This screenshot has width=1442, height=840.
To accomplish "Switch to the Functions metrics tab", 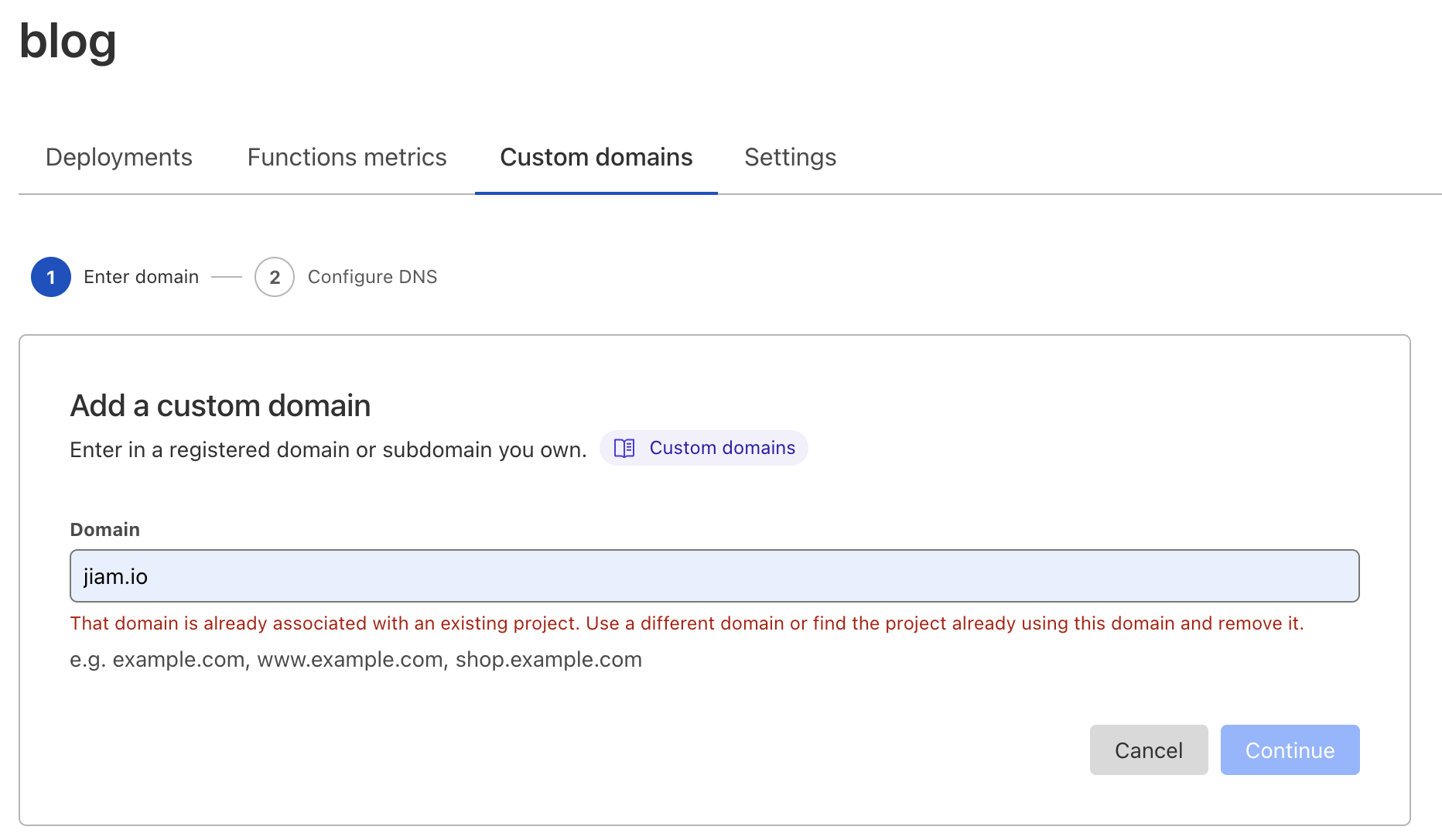I will [x=347, y=157].
